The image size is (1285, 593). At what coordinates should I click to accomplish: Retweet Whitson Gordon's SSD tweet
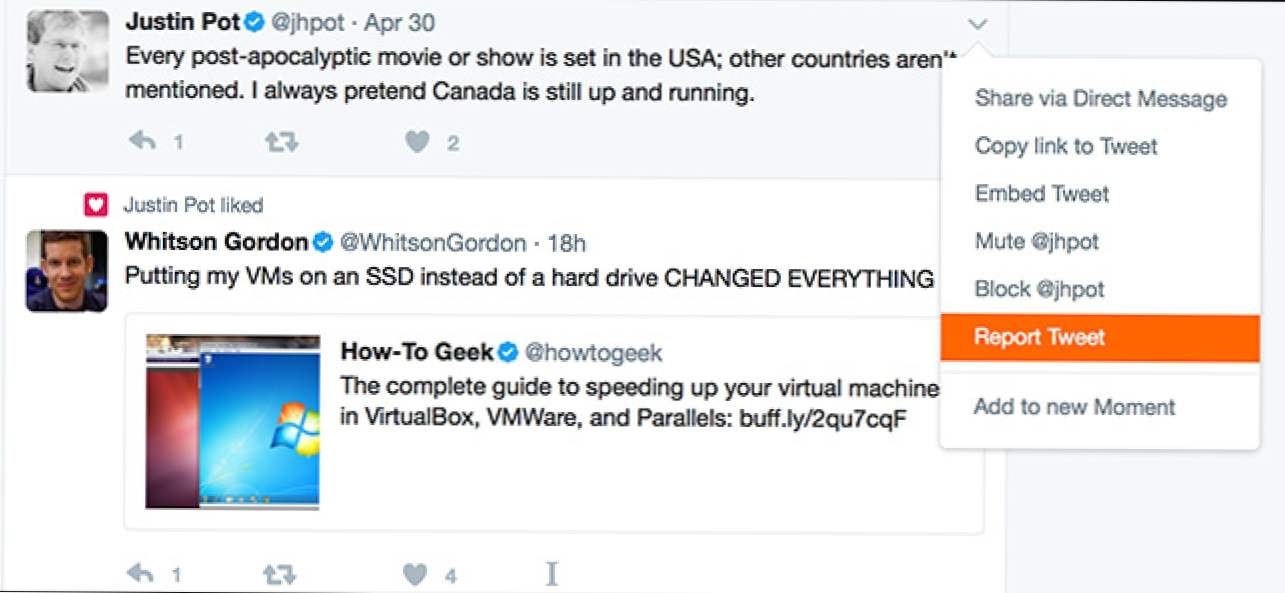281,573
